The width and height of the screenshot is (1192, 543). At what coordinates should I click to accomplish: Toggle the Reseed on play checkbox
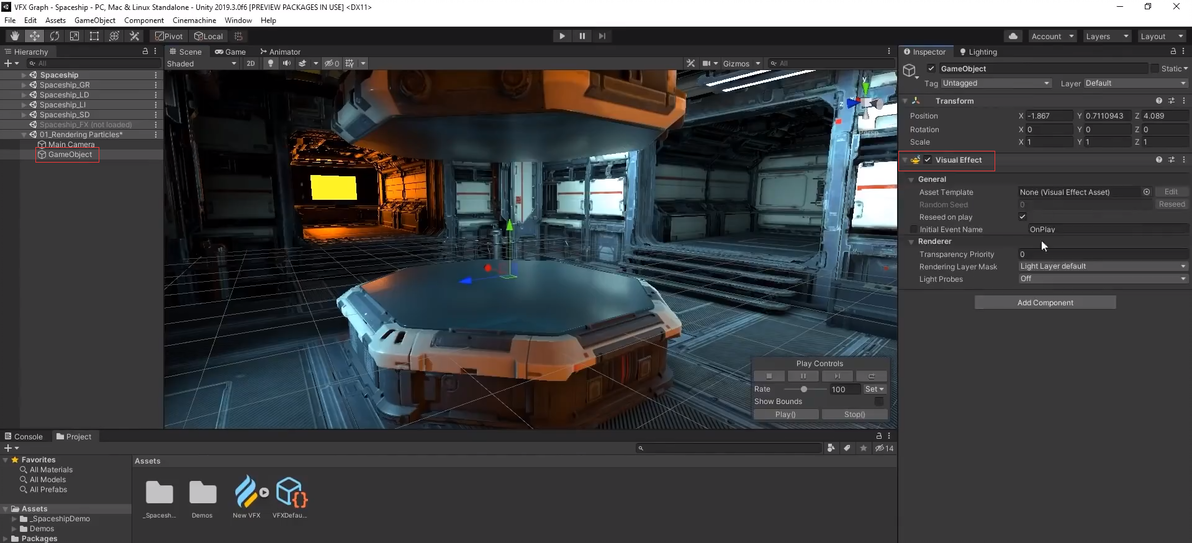pyautogui.click(x=1022, y=217)
